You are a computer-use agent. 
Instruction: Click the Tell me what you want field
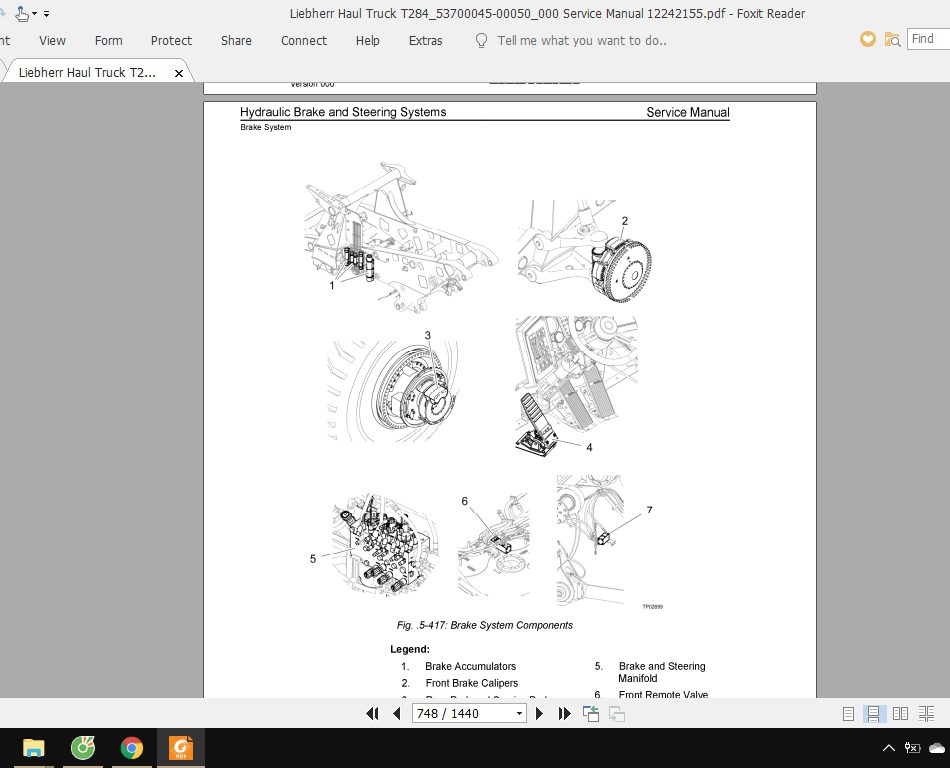point(582,40)
